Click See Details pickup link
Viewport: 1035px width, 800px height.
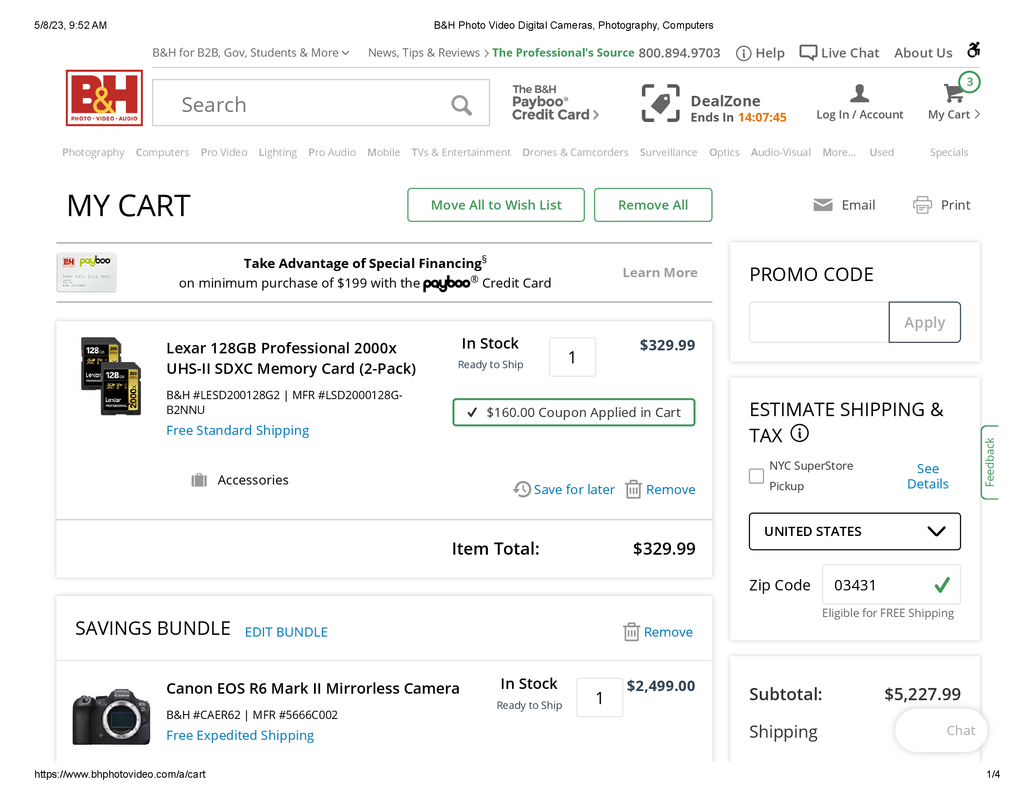927,476
